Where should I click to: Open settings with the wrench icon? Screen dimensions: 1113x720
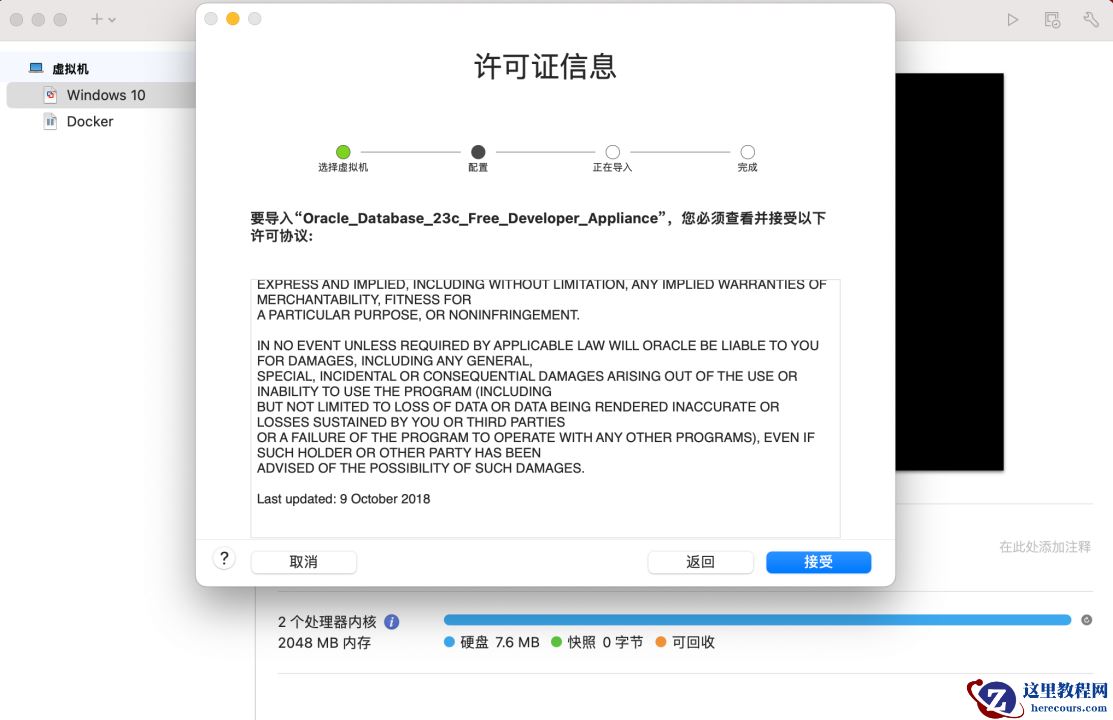pos(1091,20)
